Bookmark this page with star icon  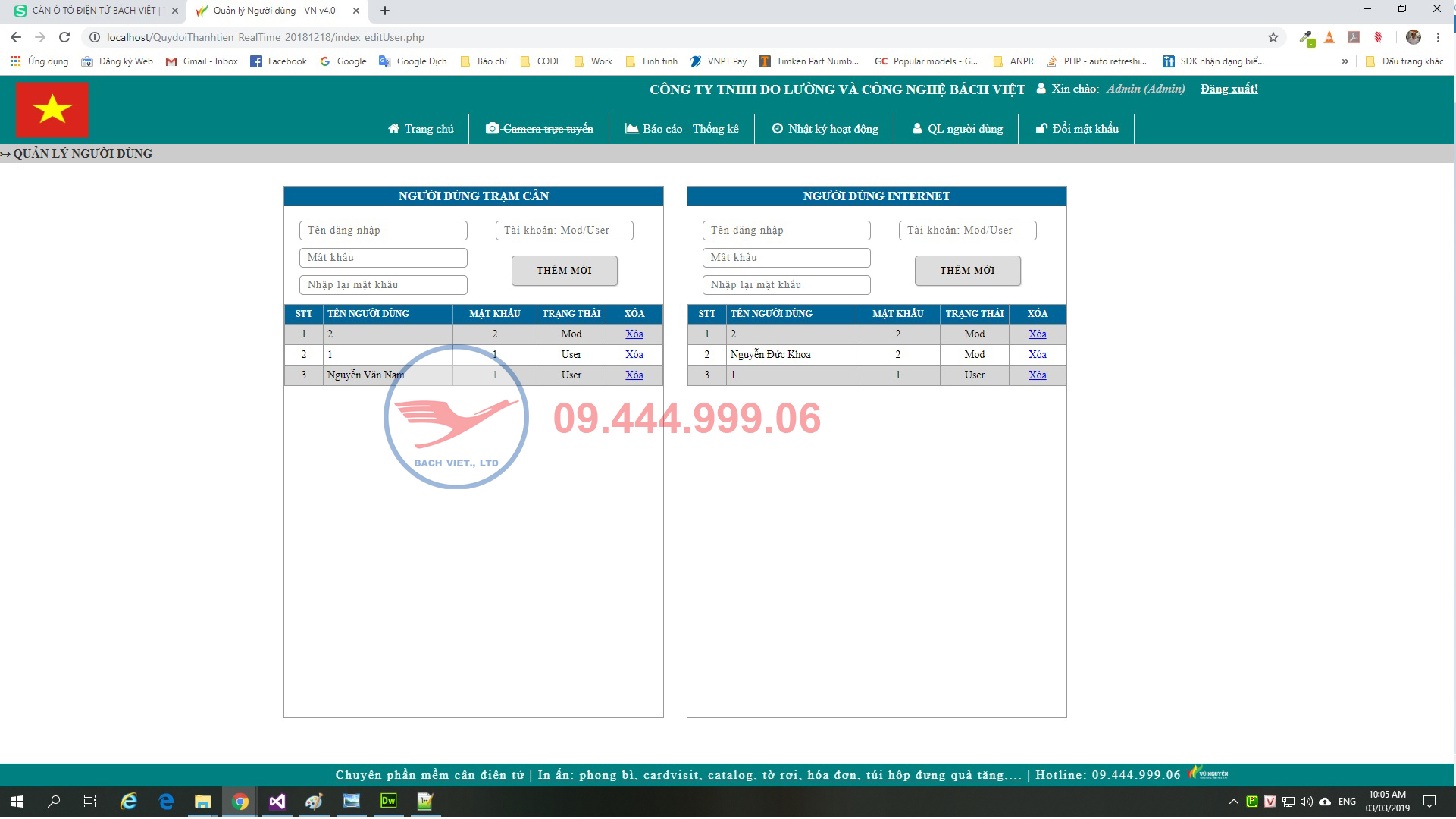pos(1273,37)
